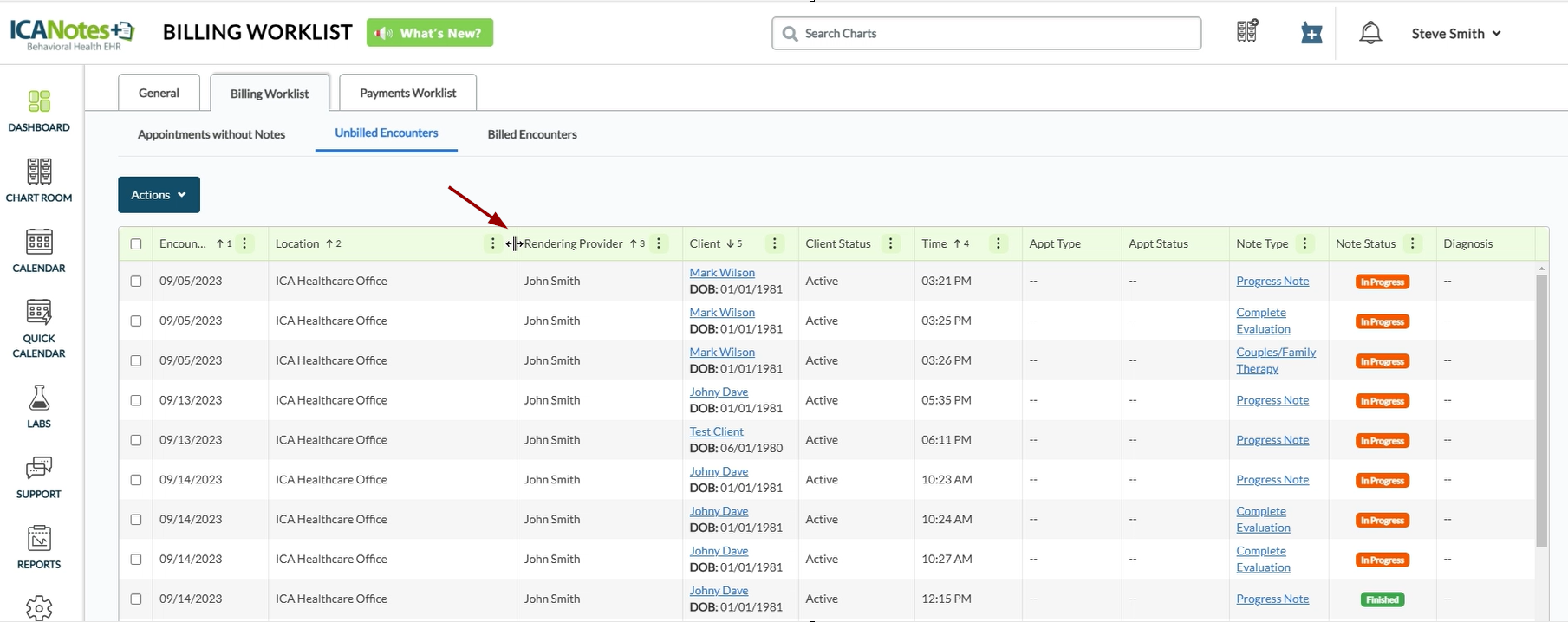Check the first 09/05/2023 encounter row checkbox
The height and width of the screenshot is (622, 1568).
pyautogui.click(x=136, y=282)
